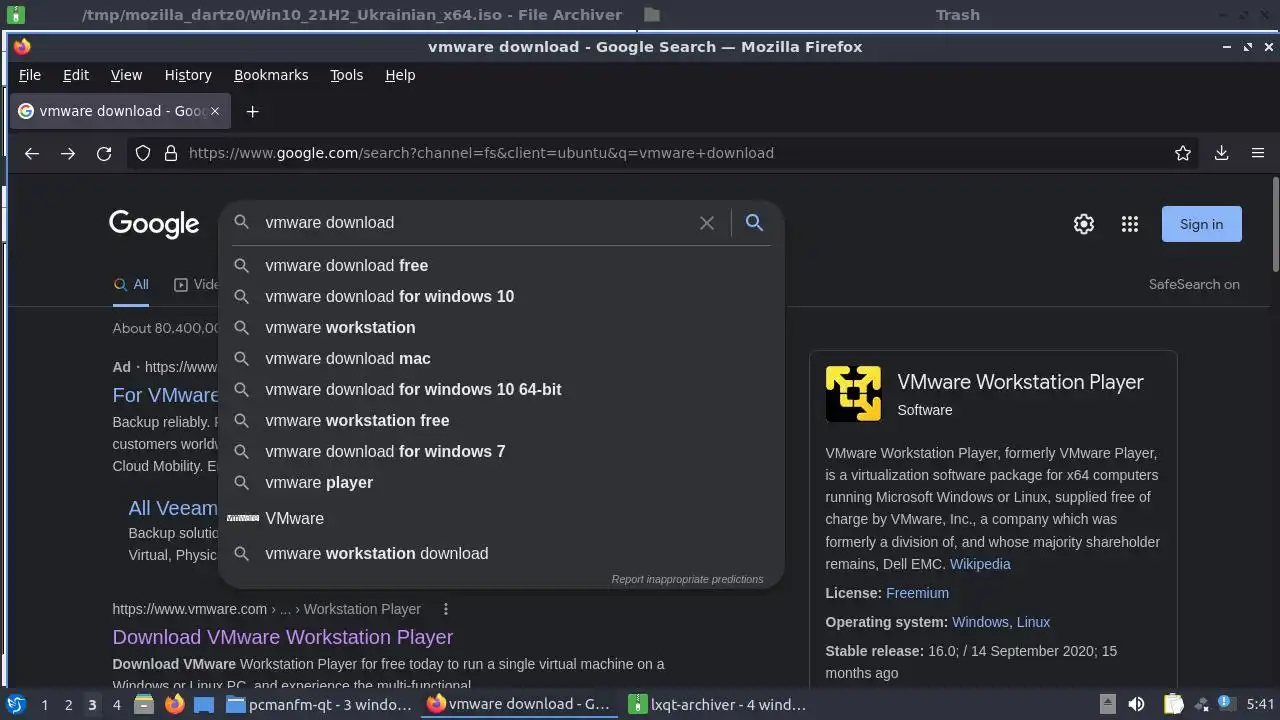Click inside the Google search input field

pos(475,223)
